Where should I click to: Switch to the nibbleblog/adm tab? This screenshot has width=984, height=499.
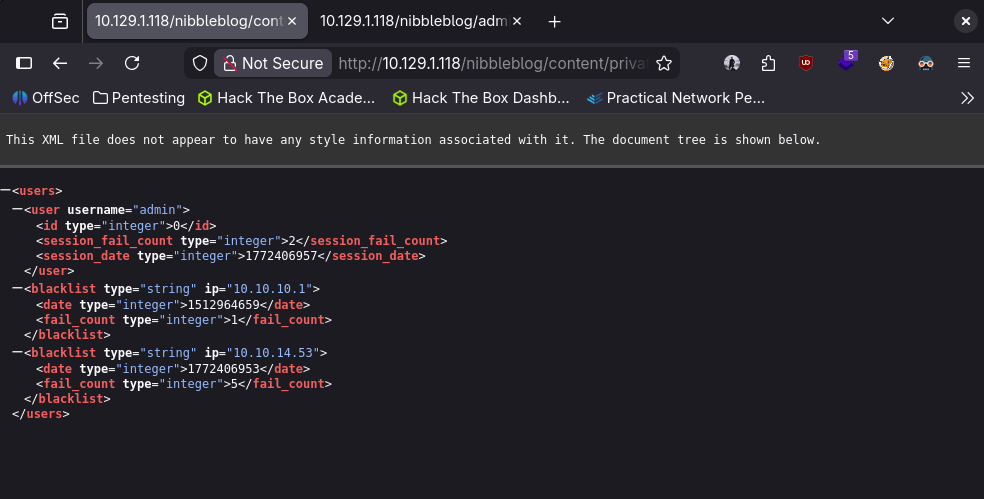pyautogui.click(x=420, y=21)
